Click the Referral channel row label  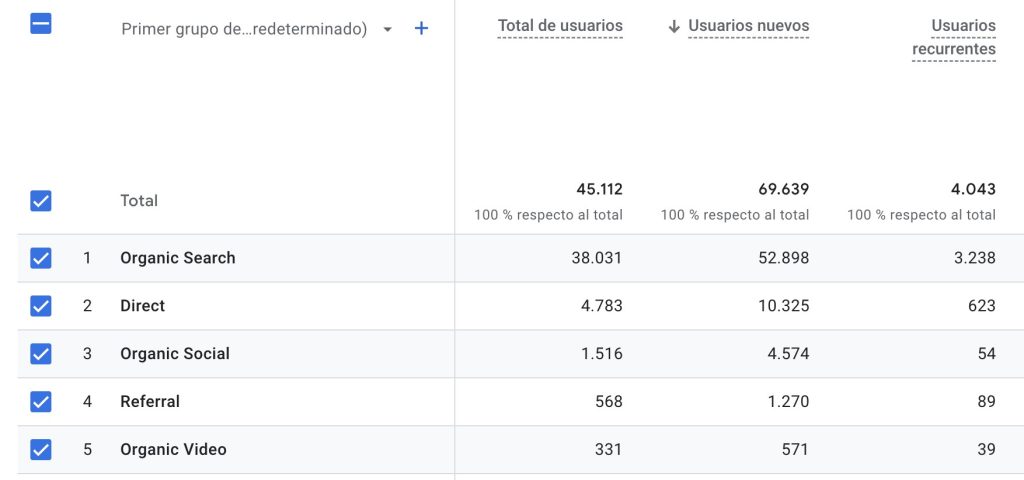tap(150, 402)
